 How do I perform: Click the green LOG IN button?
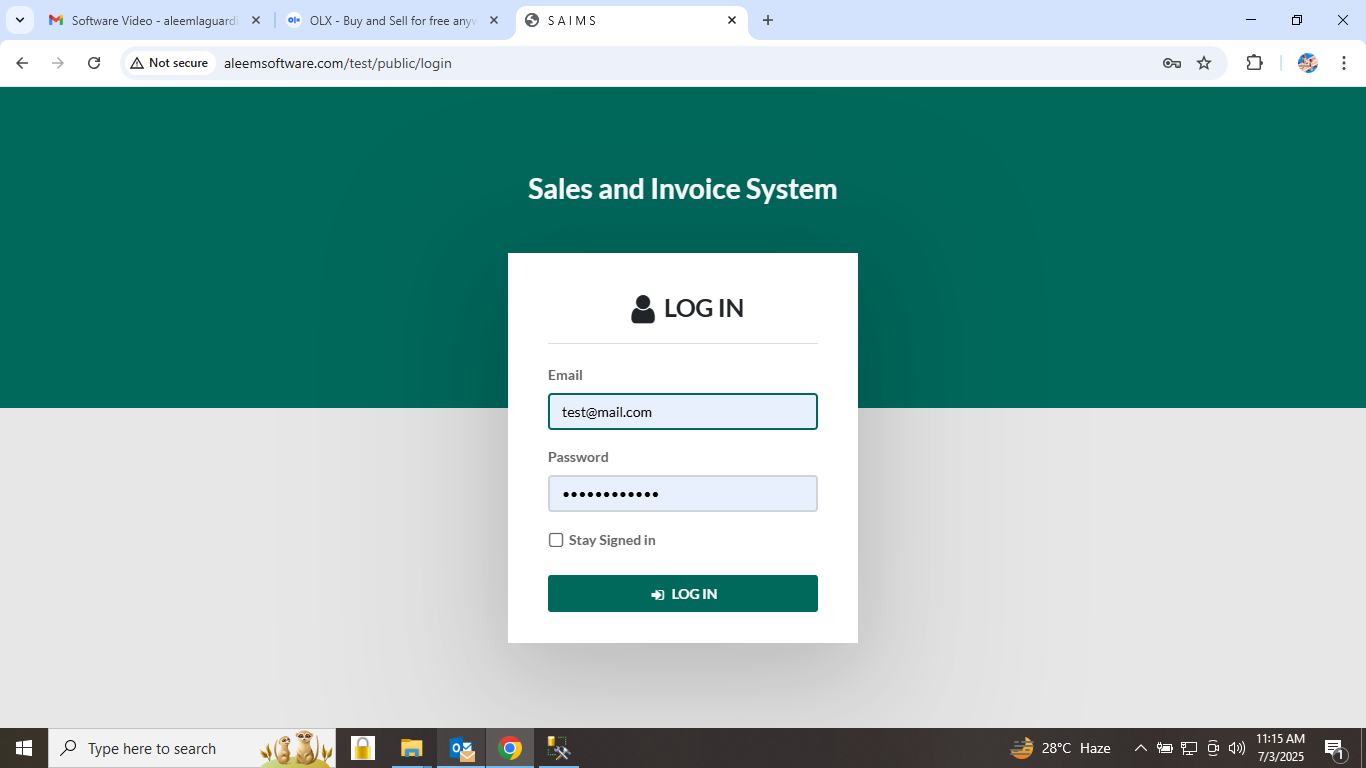[x=683, y=594]
